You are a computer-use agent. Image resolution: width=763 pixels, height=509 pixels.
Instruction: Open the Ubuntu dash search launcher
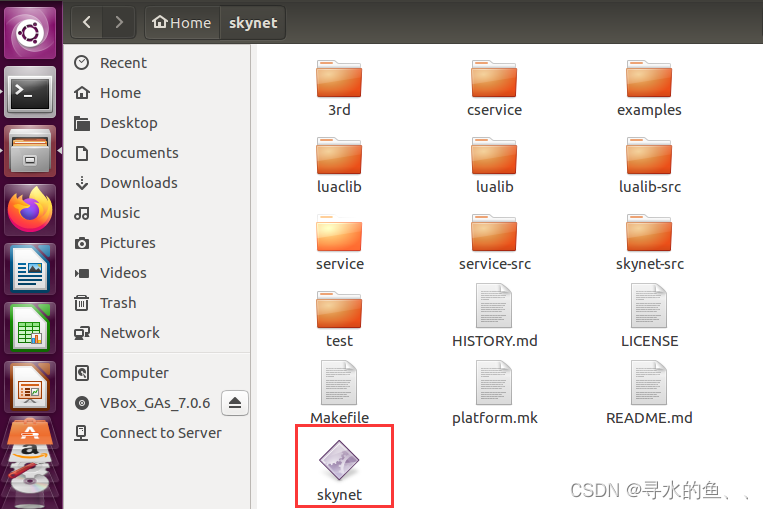pos(30,33)
